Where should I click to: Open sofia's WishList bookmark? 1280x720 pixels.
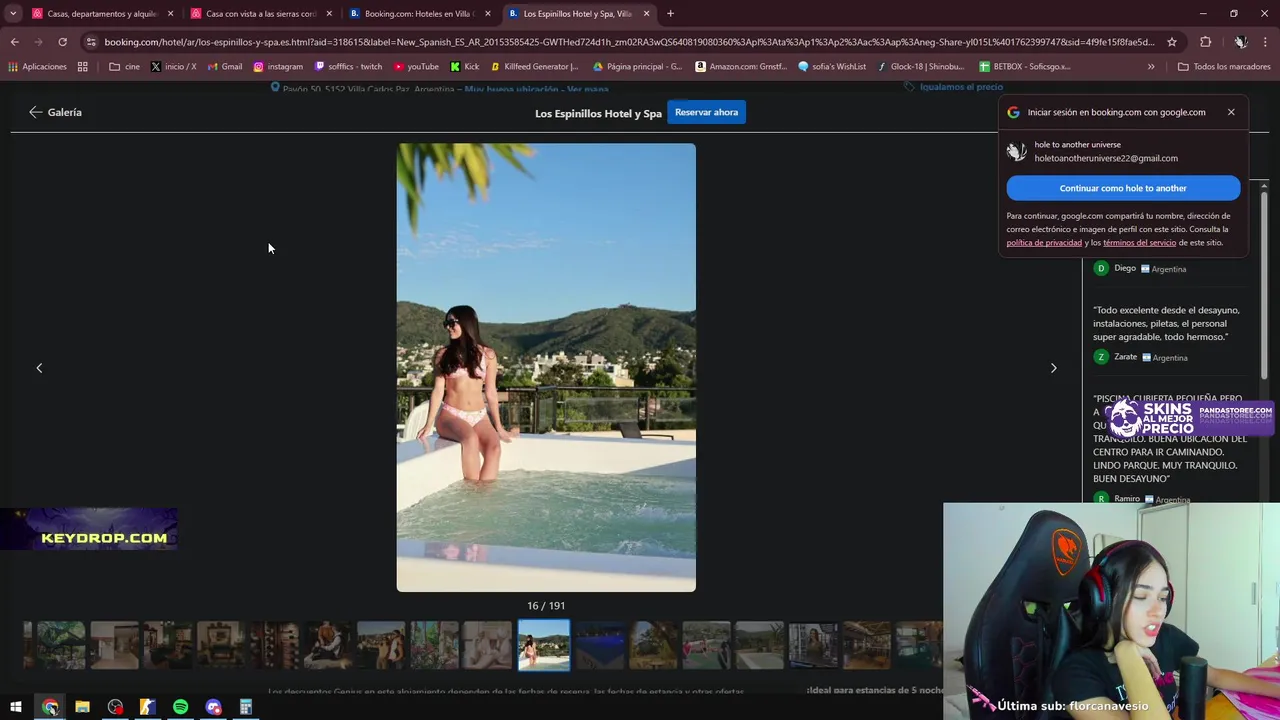point(831,67)
